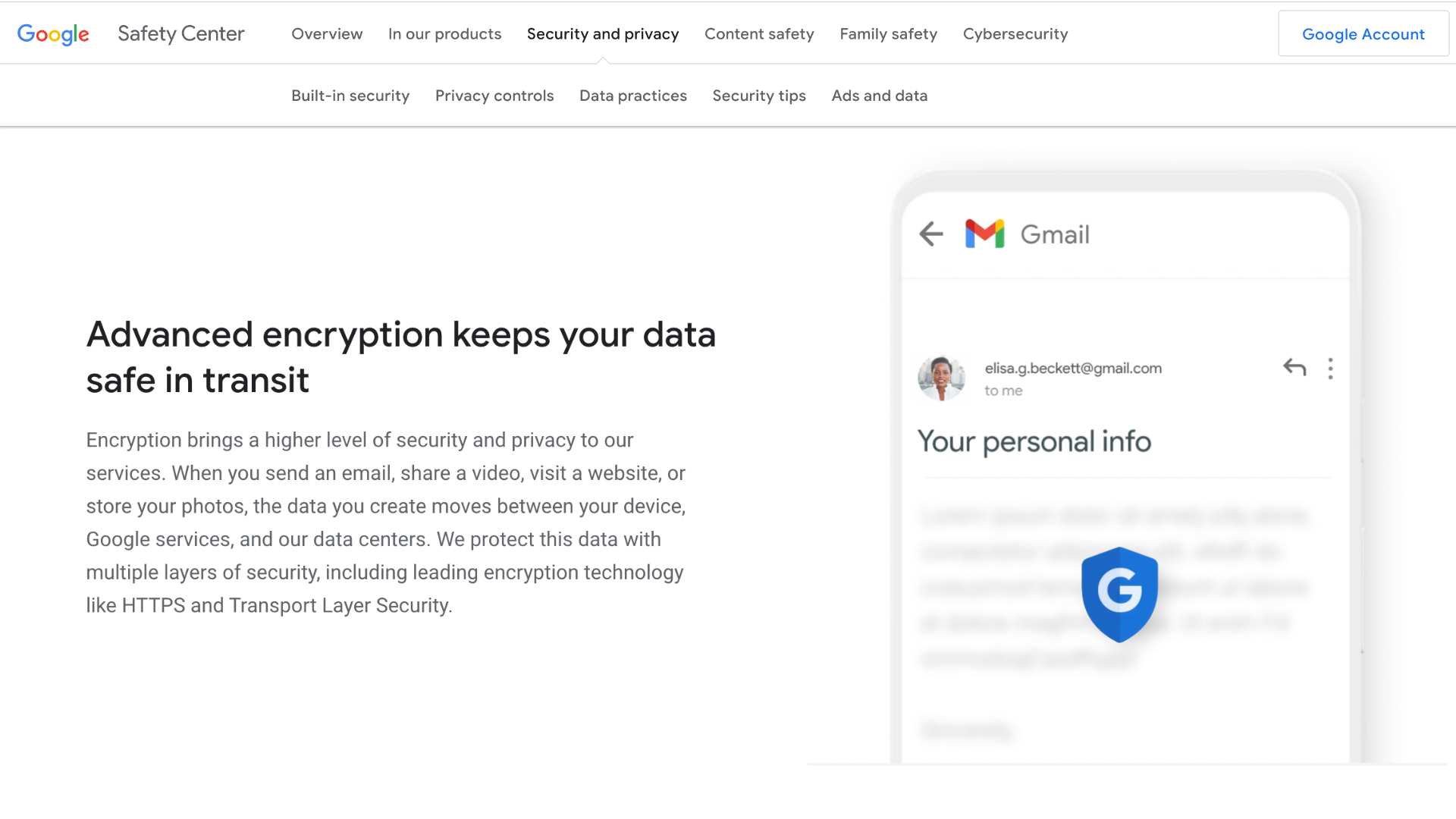1456x819 pixels.
Task: Visit the Ads and data page
Action: [x=879, y=96]
